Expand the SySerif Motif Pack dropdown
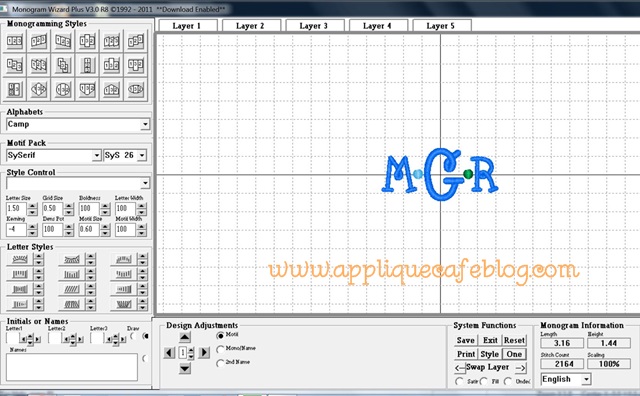The height and width of the screenshot is (396, 640). point(54,156)
